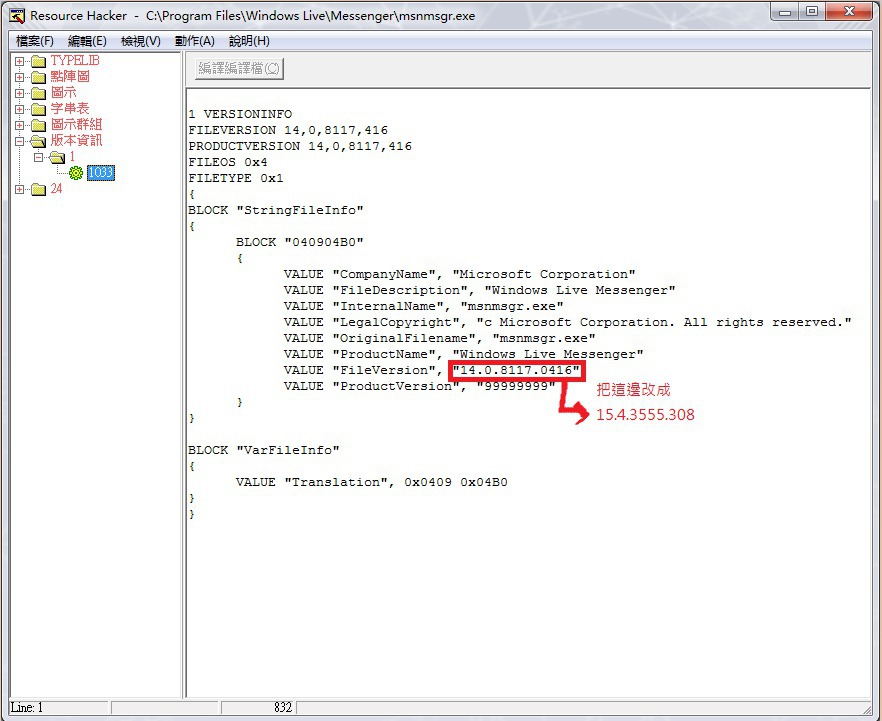Click the BLOCK "VarFileInfo" line
Viewport: 882px width, 721px height.
tap(264, 450)
